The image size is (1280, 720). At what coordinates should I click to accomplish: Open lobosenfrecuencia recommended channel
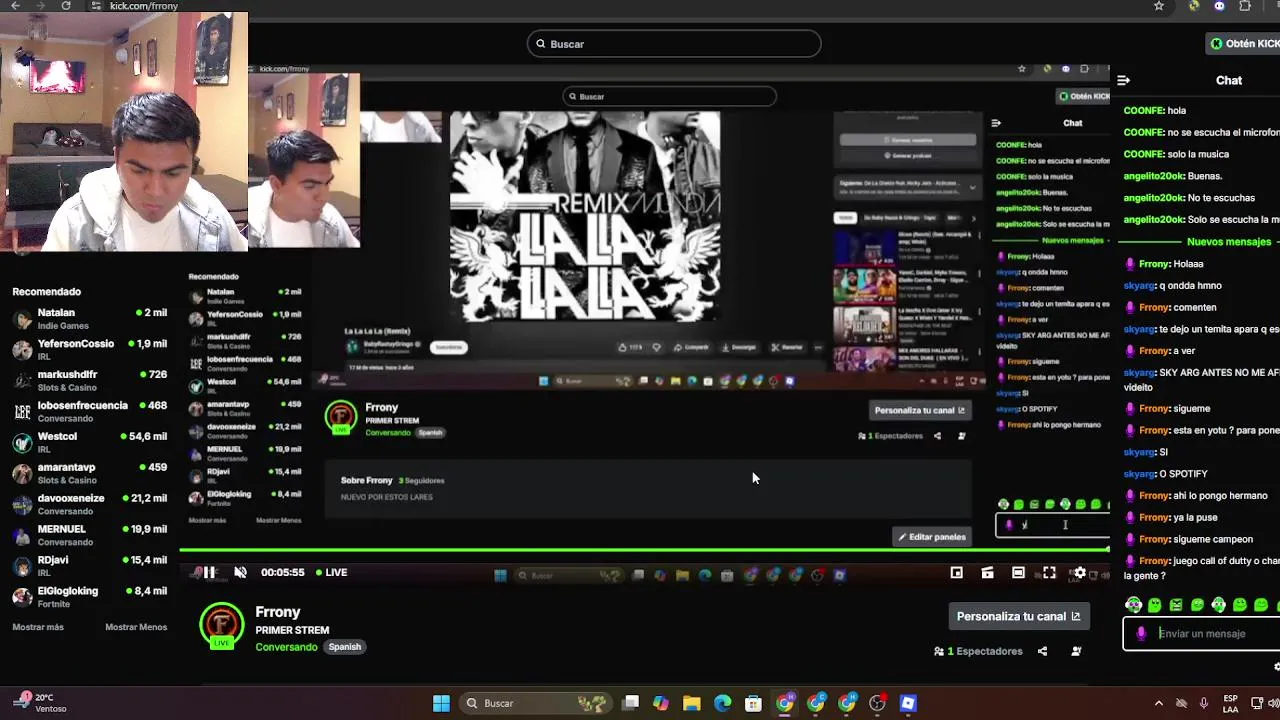tap(90, 412)
